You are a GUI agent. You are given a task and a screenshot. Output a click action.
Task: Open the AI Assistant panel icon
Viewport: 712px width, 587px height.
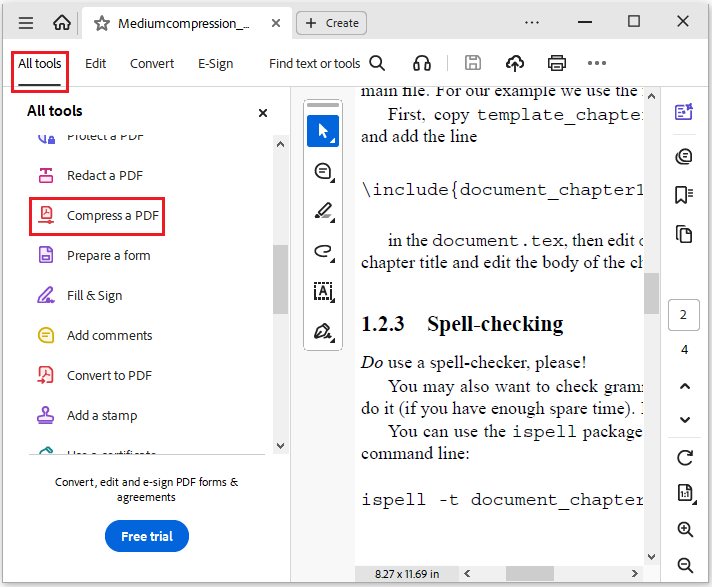pyautogui.click(x=684, y=111)
